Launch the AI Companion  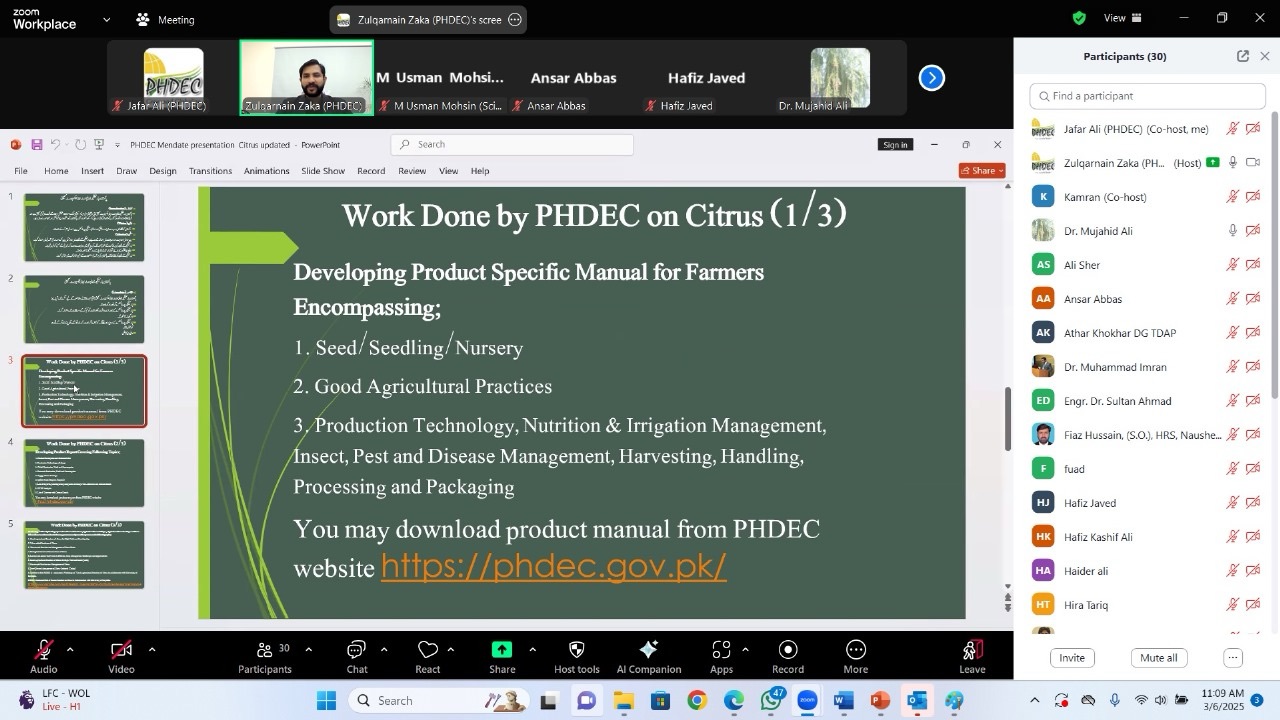coord(648,651)
